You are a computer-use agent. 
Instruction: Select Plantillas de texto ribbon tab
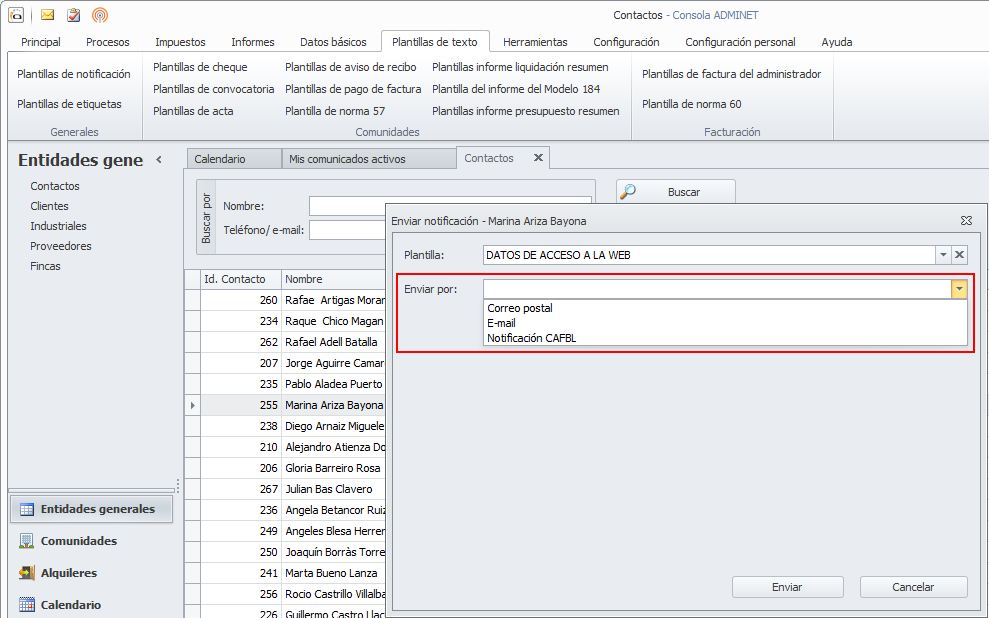click(x=435, y=42)
